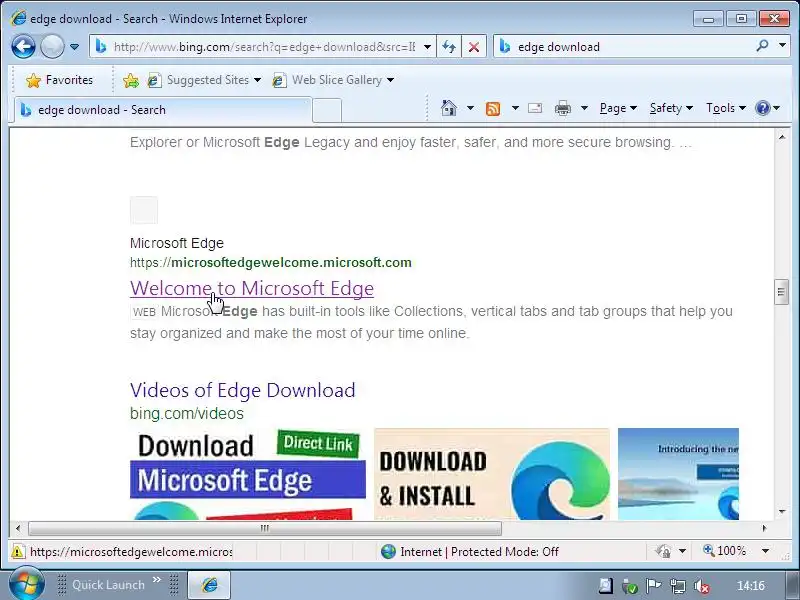
Task: Click the Internet Explorer taskbar button
Action: pos(209,585)
